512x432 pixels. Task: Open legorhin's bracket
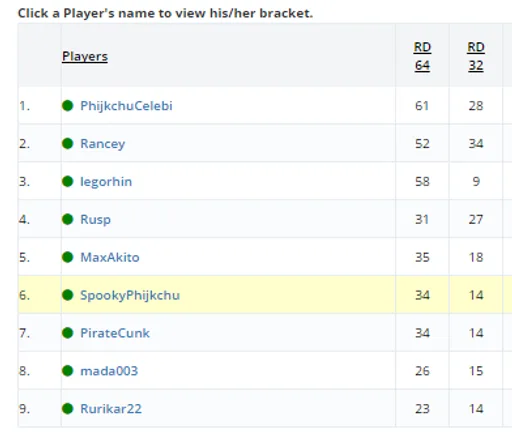pyautogui.click(x=106, y=182)
